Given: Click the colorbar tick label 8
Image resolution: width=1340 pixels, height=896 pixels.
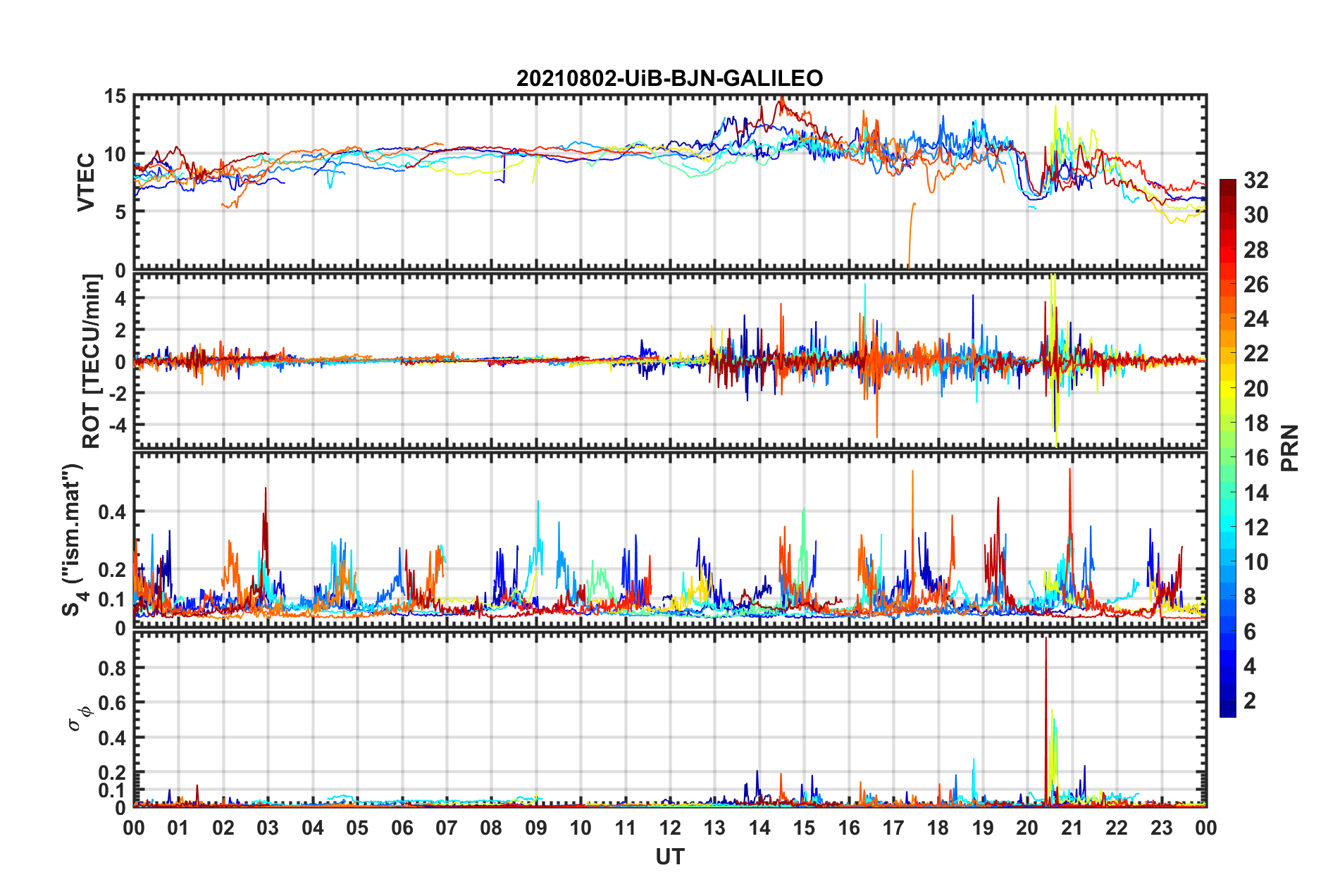Looking at the screenshot, I should pyautogui.click(x=1250, y=597).
